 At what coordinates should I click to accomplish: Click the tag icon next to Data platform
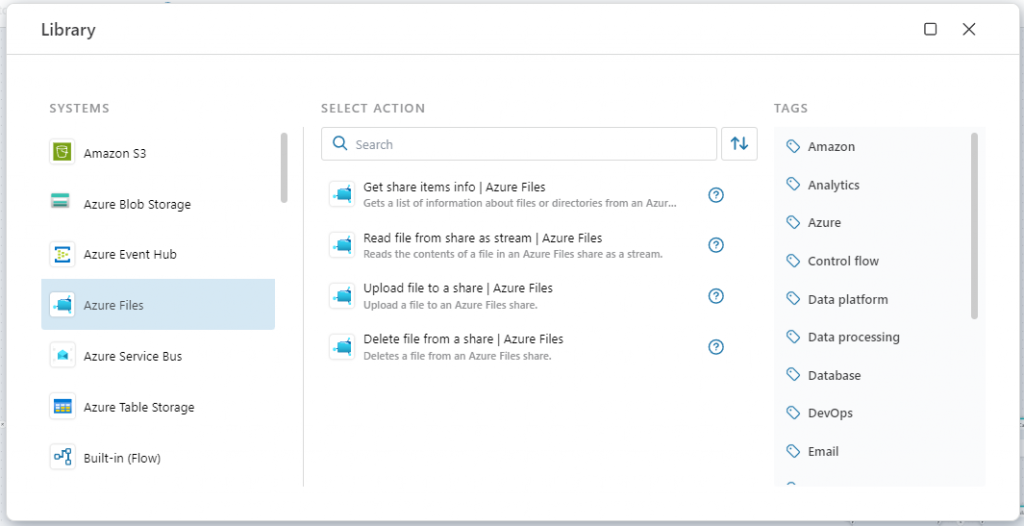point(793,299)
